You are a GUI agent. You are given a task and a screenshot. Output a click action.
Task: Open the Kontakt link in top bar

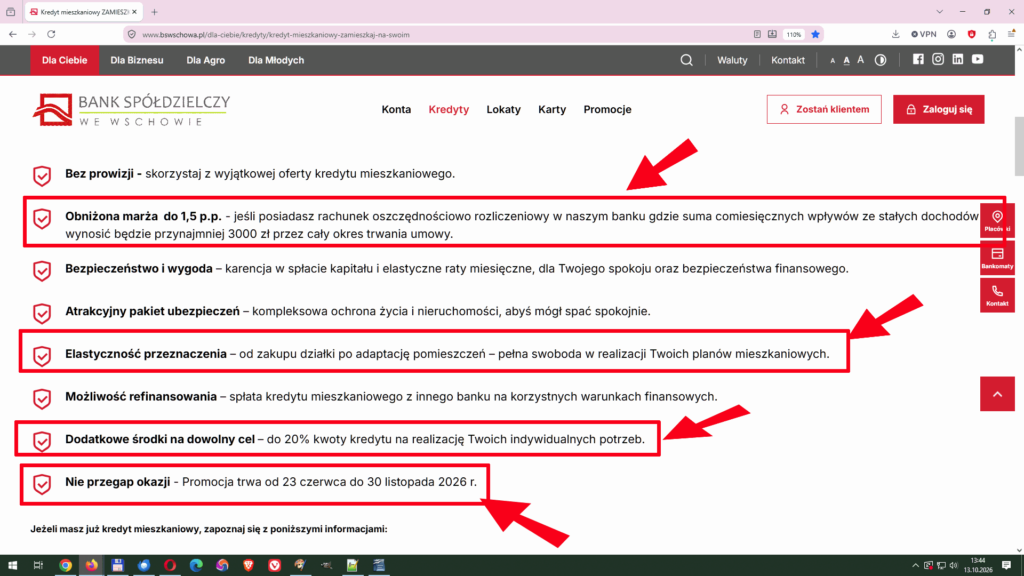tap(788, 60)
